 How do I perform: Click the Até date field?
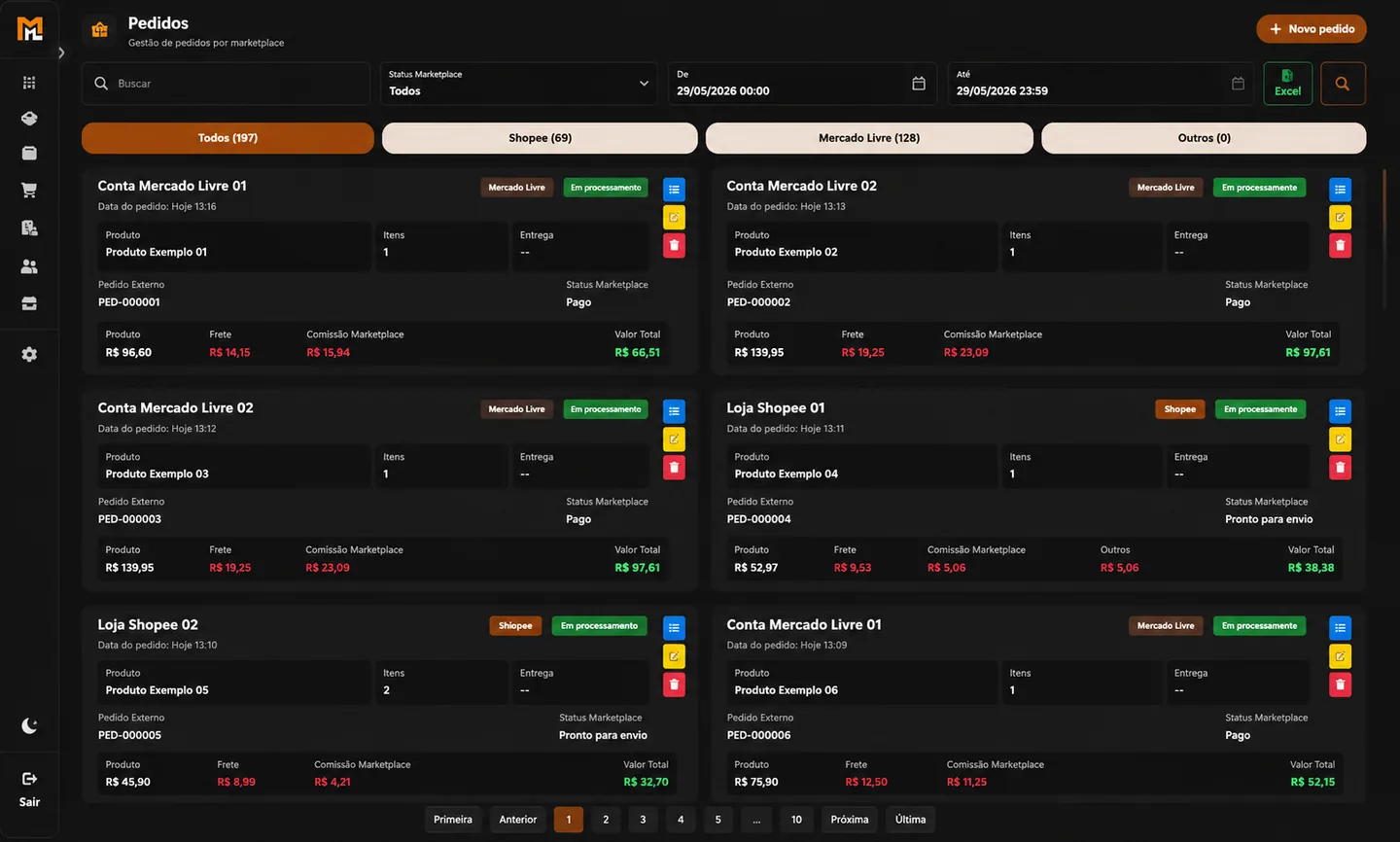click(1101, 84)
